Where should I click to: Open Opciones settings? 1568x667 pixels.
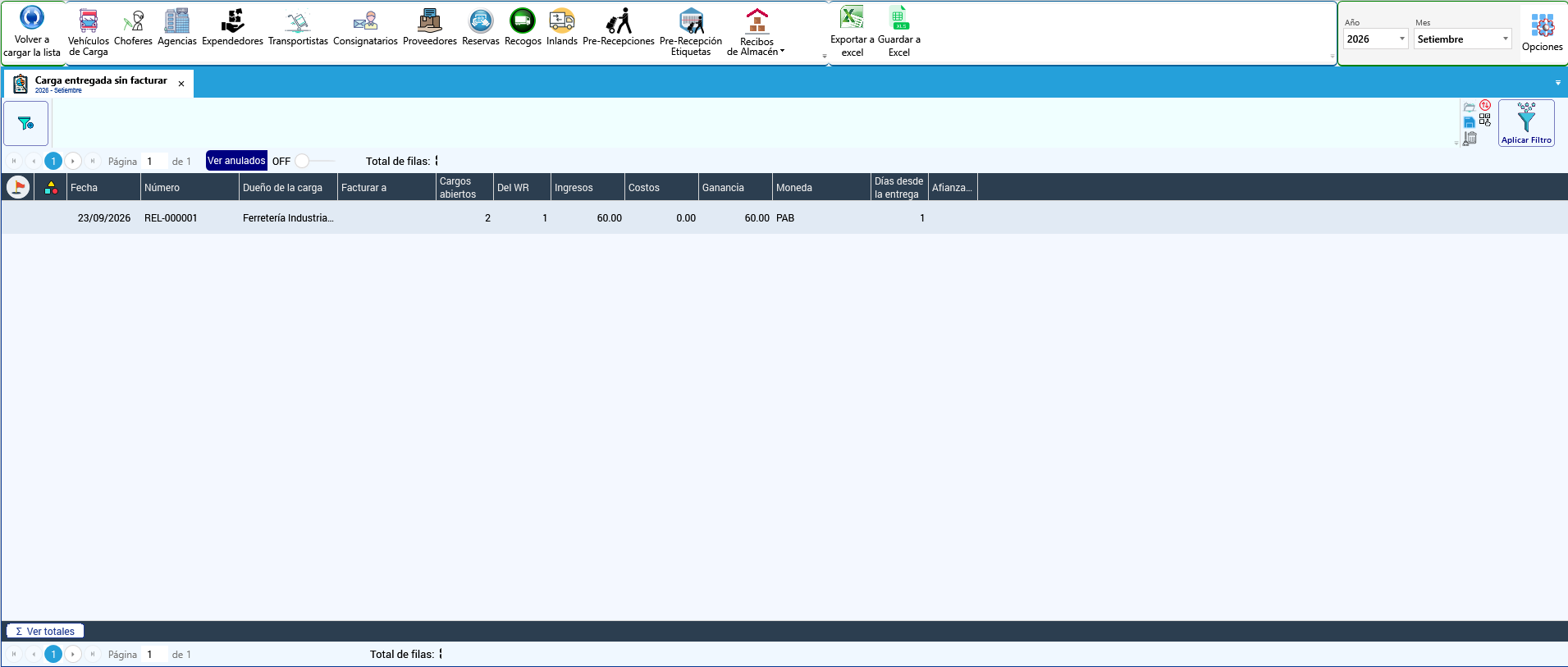pyautogui.click(x=1543, y=33)
